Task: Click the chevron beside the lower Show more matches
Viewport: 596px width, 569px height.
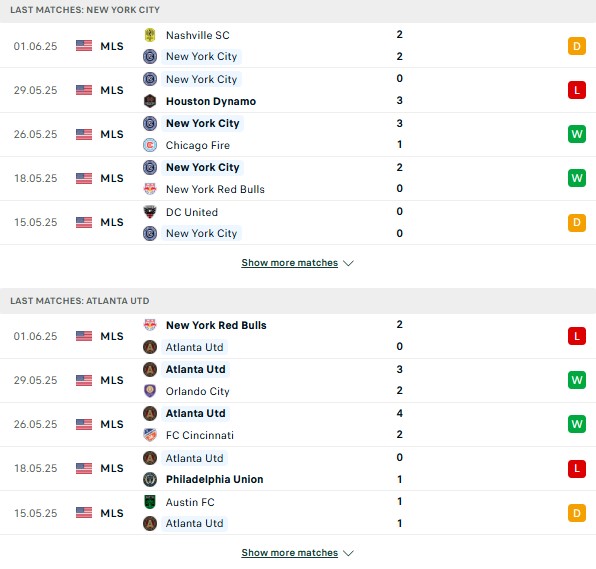Action: pos(348,553)
